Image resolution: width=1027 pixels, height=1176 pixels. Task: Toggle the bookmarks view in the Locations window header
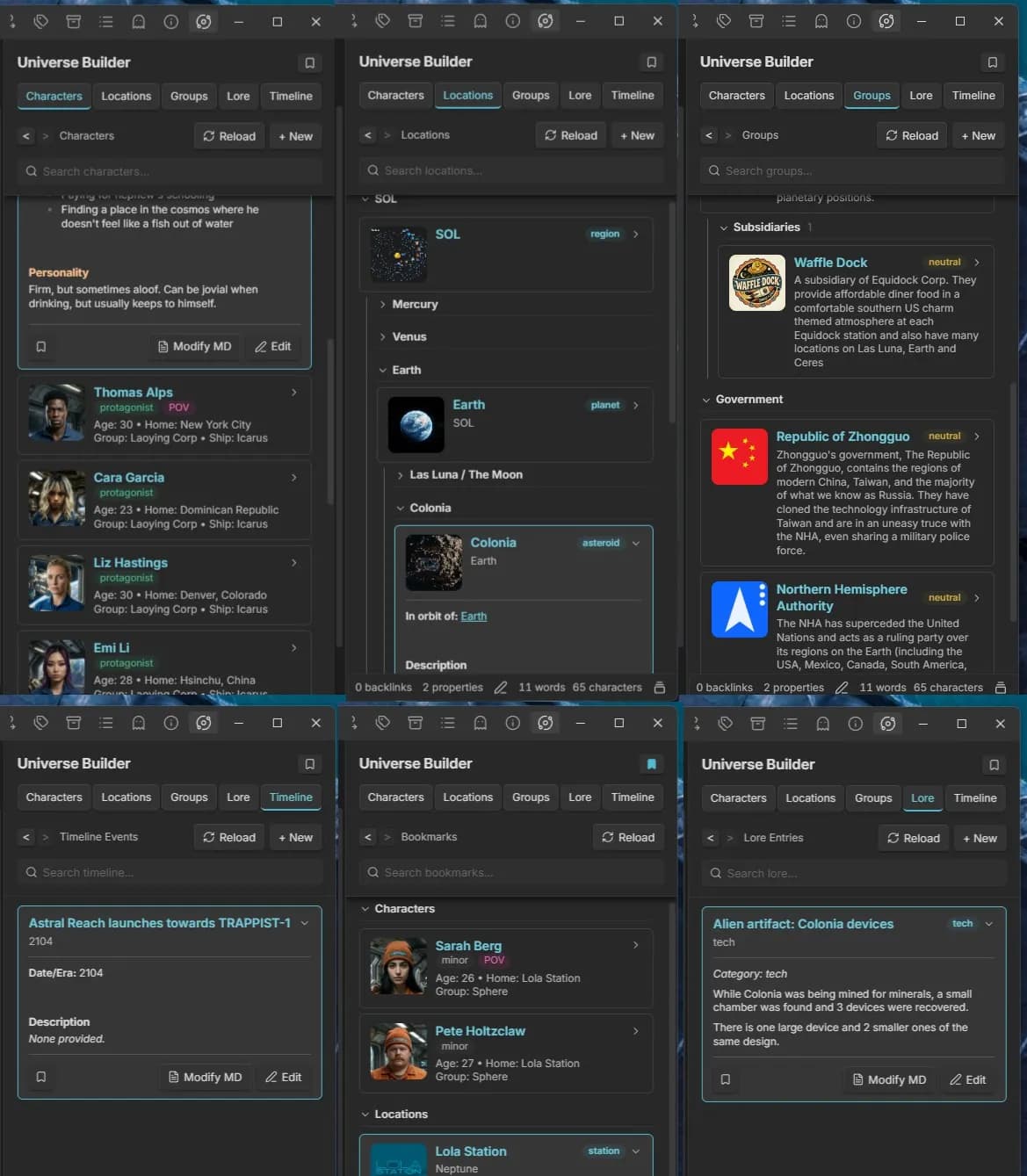point(652,62)
